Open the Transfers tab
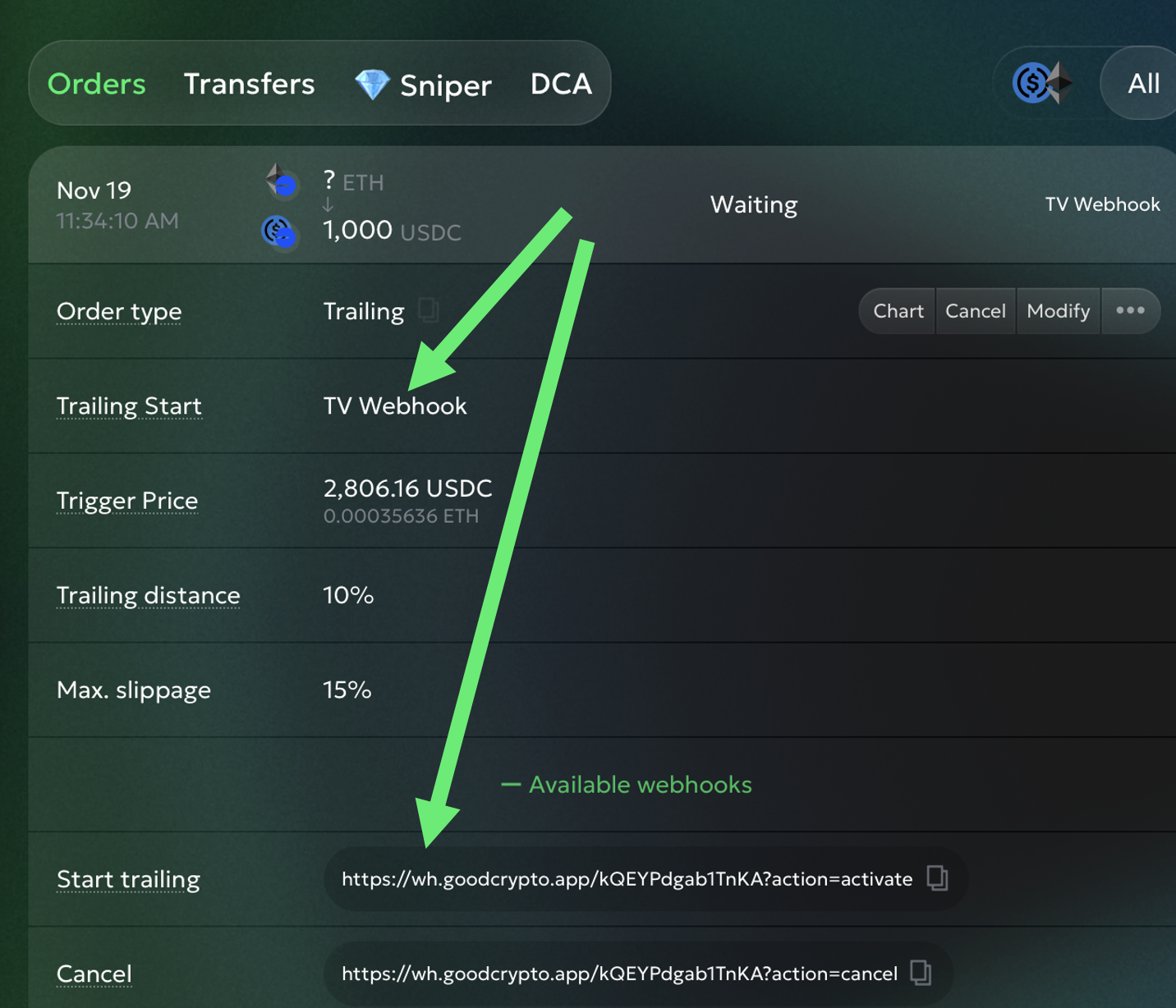This screenshot has height=1008, width=1176. tap(249, 84)
